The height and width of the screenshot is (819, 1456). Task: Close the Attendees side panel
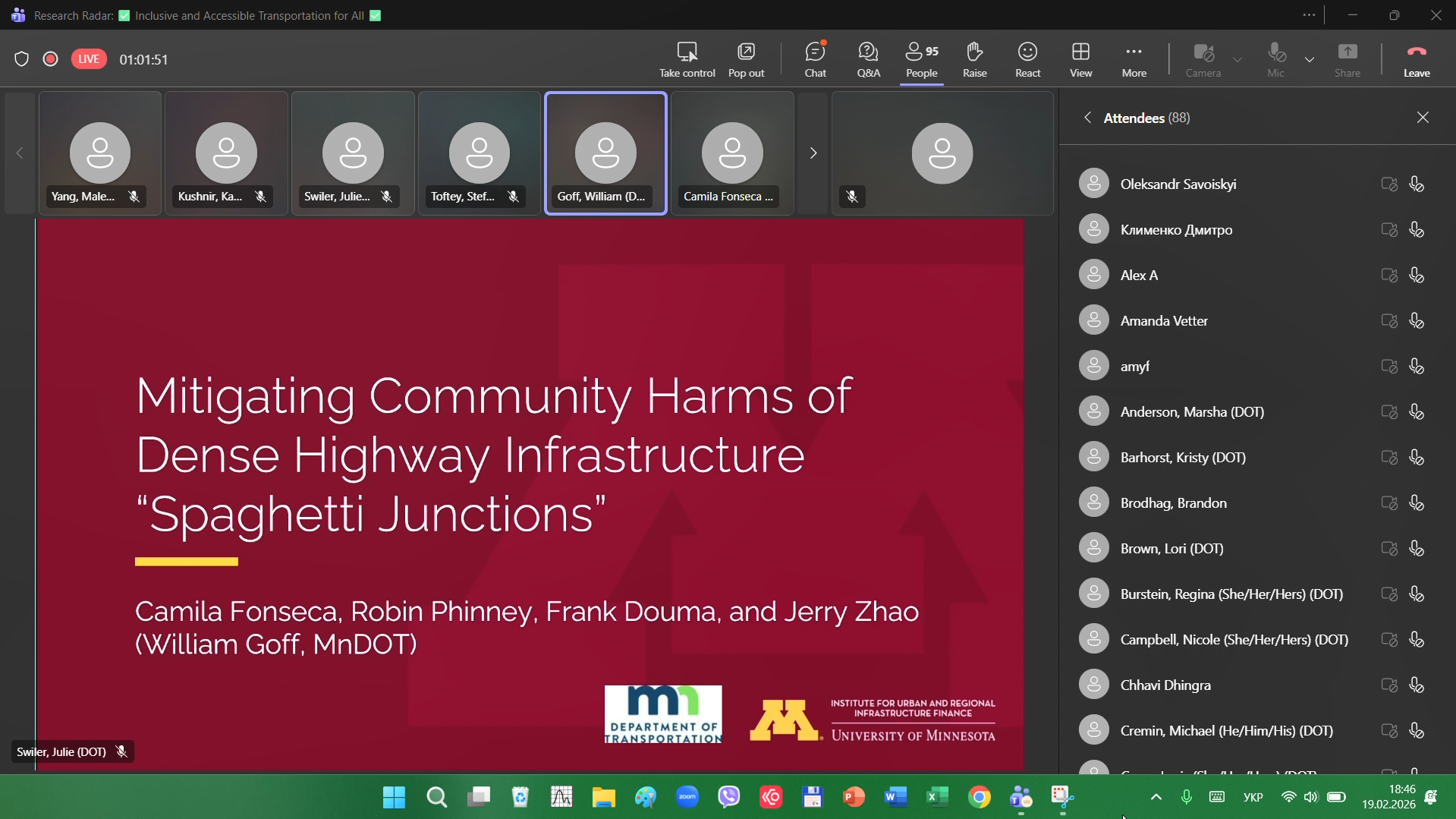[1422, 118]
